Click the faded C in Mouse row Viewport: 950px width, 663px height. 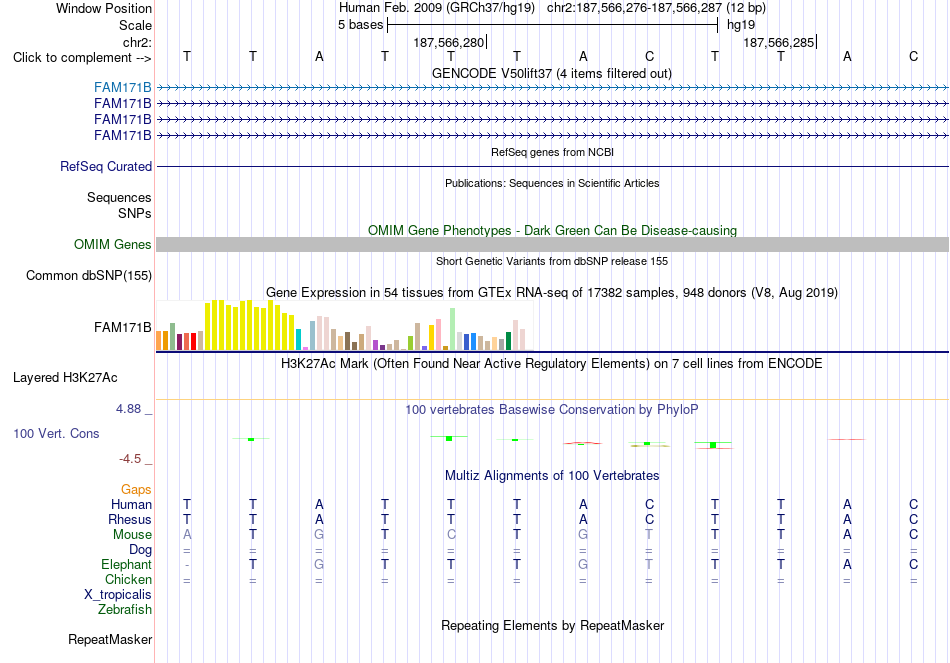coord(451,535)
